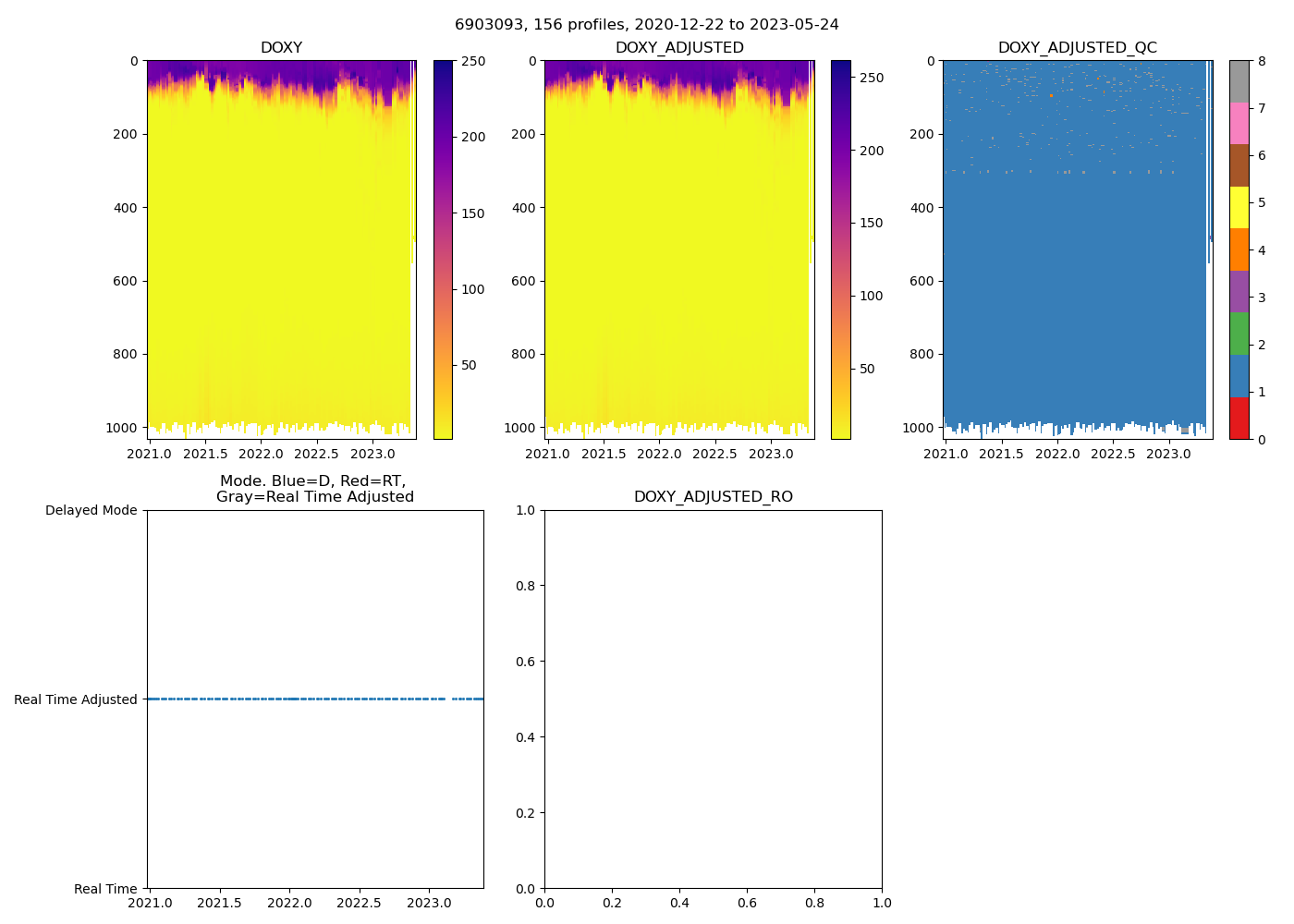Click the DOXY_ADJUSTED_RO plot title
Viewport: 1294px width, 924px height.
pyautogui.click(x=713, y=497)
